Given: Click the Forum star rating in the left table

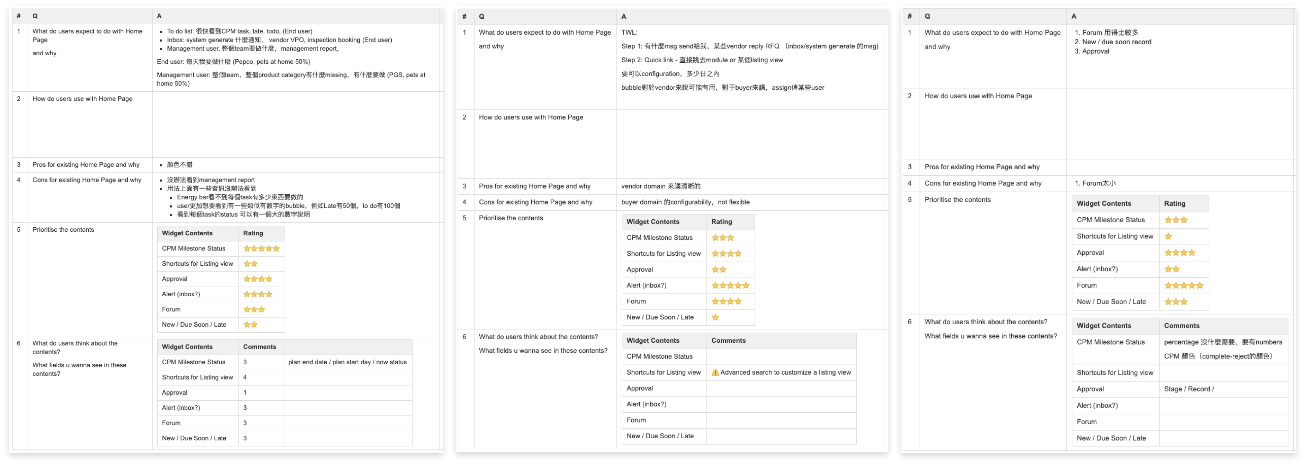Looking at the screenshot, I should coord(255,309).
